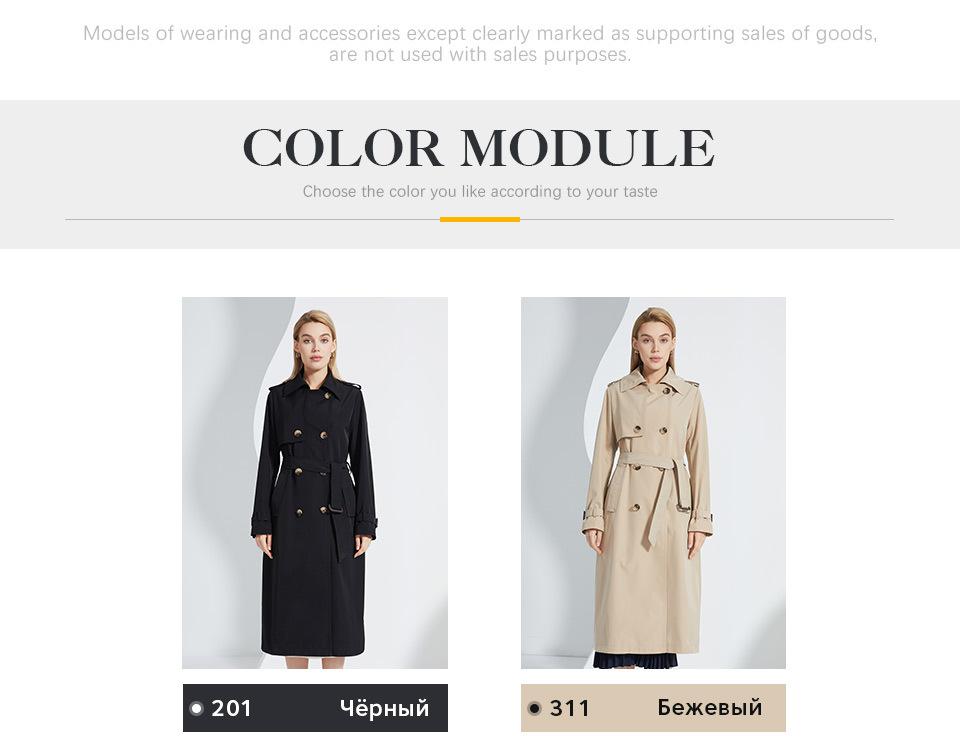Click the 201 color code

232,709
